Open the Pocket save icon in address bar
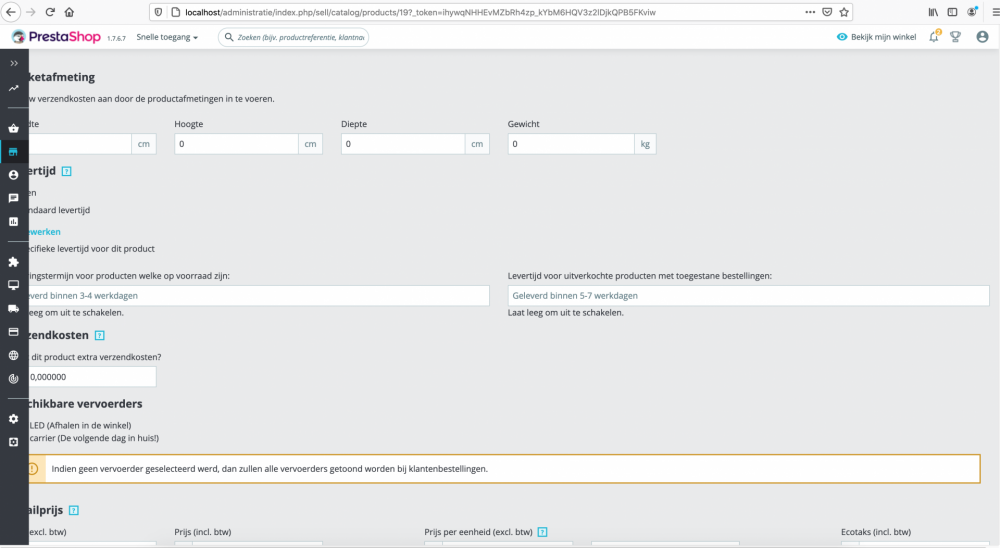Screen dimensions: 1000x548 (x=827, y=12)
